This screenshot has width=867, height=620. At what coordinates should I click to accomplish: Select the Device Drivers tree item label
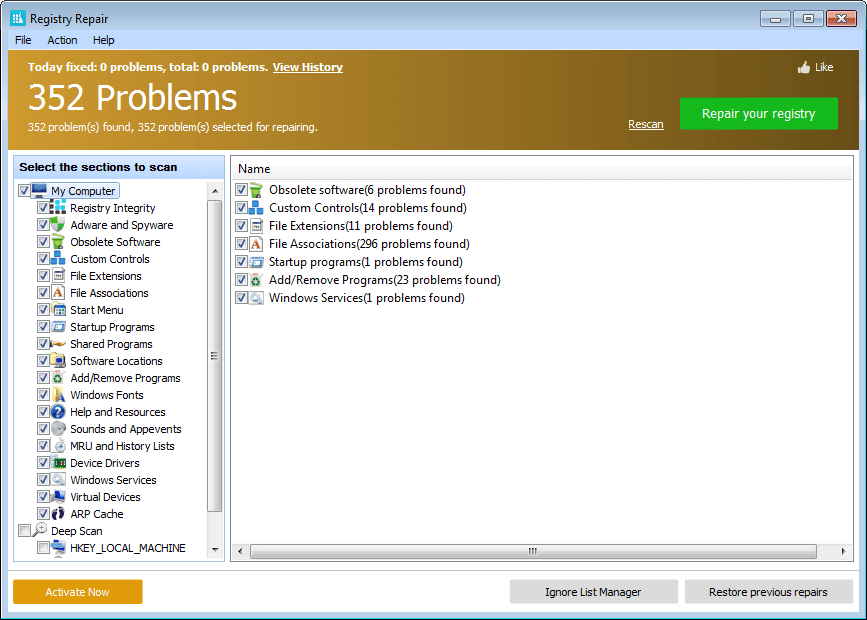pyautogui.click(x=105, y=463)
